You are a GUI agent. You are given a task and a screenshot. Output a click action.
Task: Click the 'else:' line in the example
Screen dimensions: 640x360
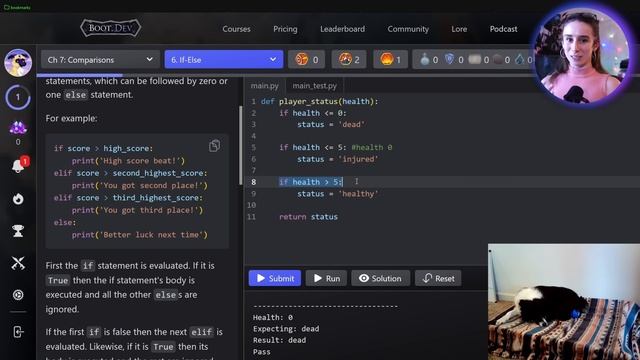[65, 222]
